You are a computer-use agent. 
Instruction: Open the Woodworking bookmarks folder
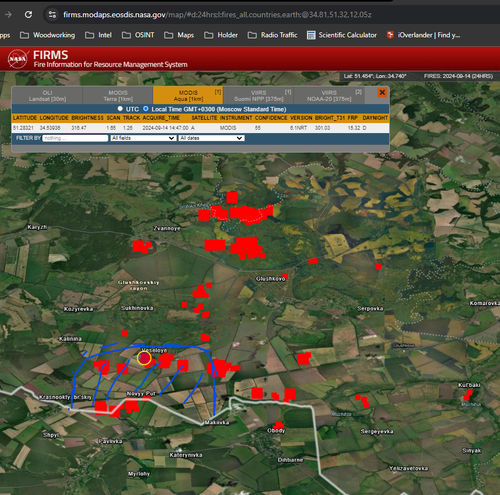47,35
